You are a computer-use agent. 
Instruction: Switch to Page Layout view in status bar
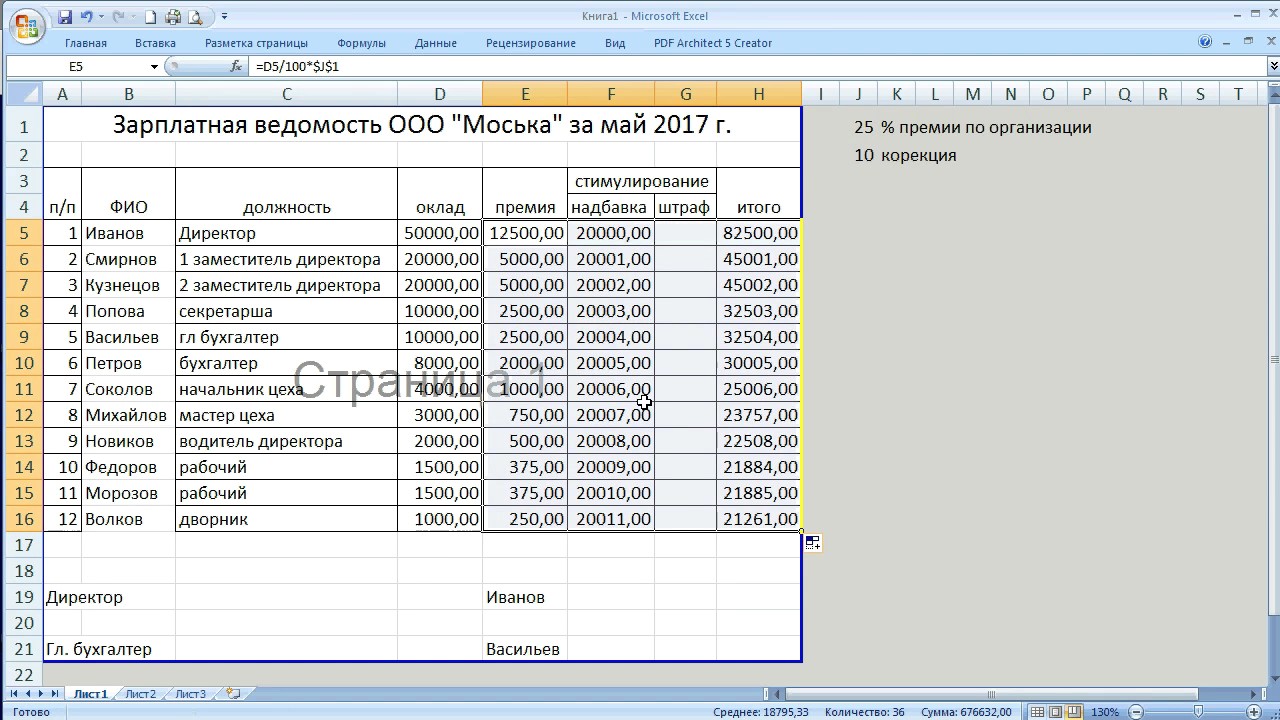1055,712
